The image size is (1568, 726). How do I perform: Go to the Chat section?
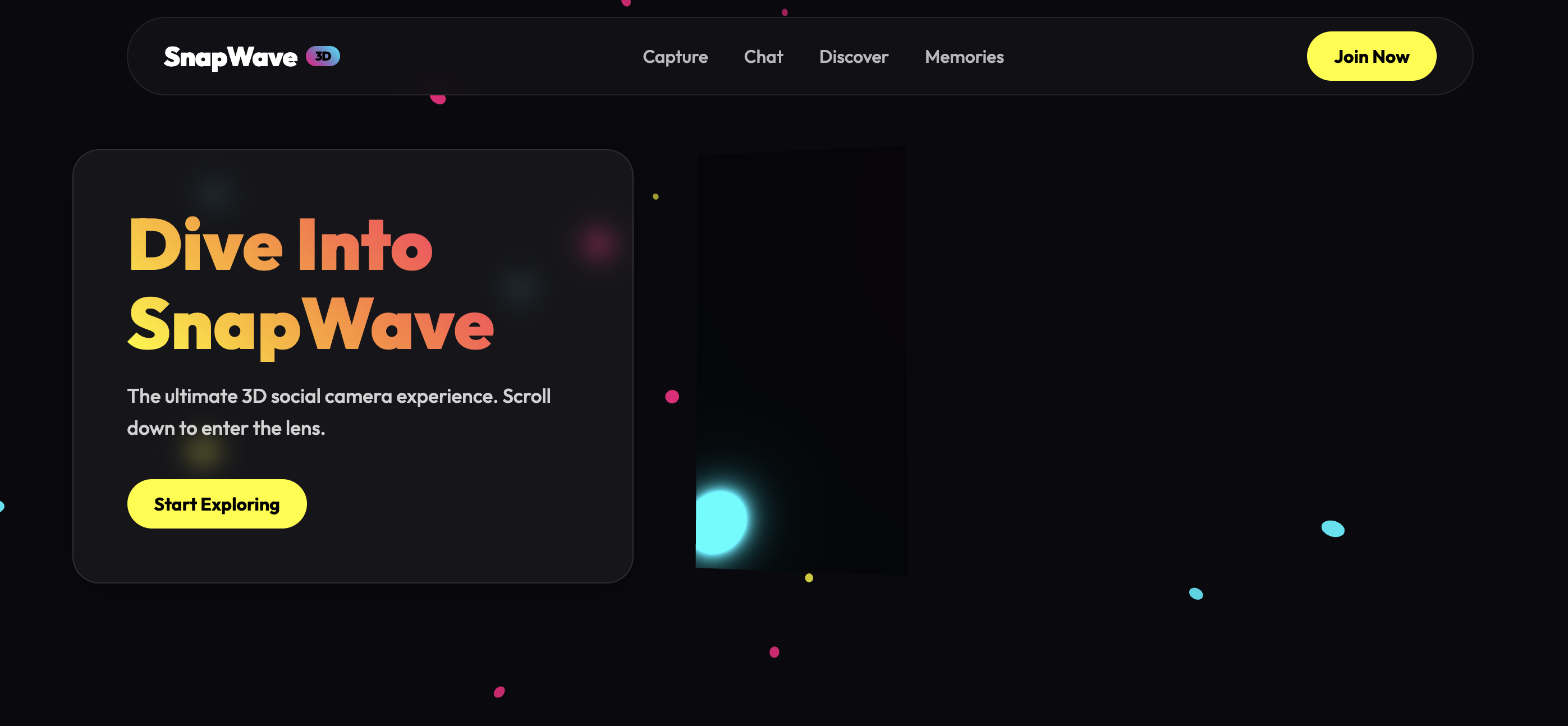click(763, 57)
